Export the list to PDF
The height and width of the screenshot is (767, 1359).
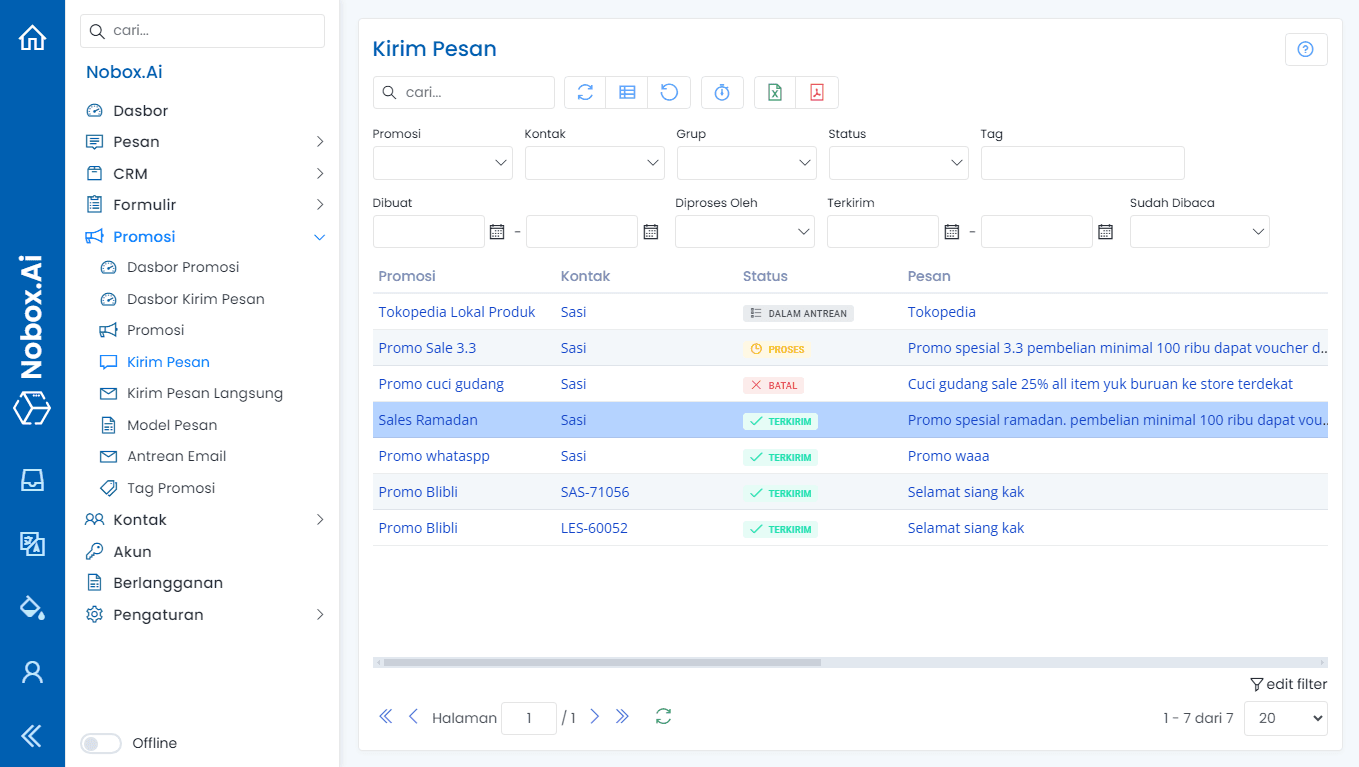pyautogui.click(x=817, y=92)
